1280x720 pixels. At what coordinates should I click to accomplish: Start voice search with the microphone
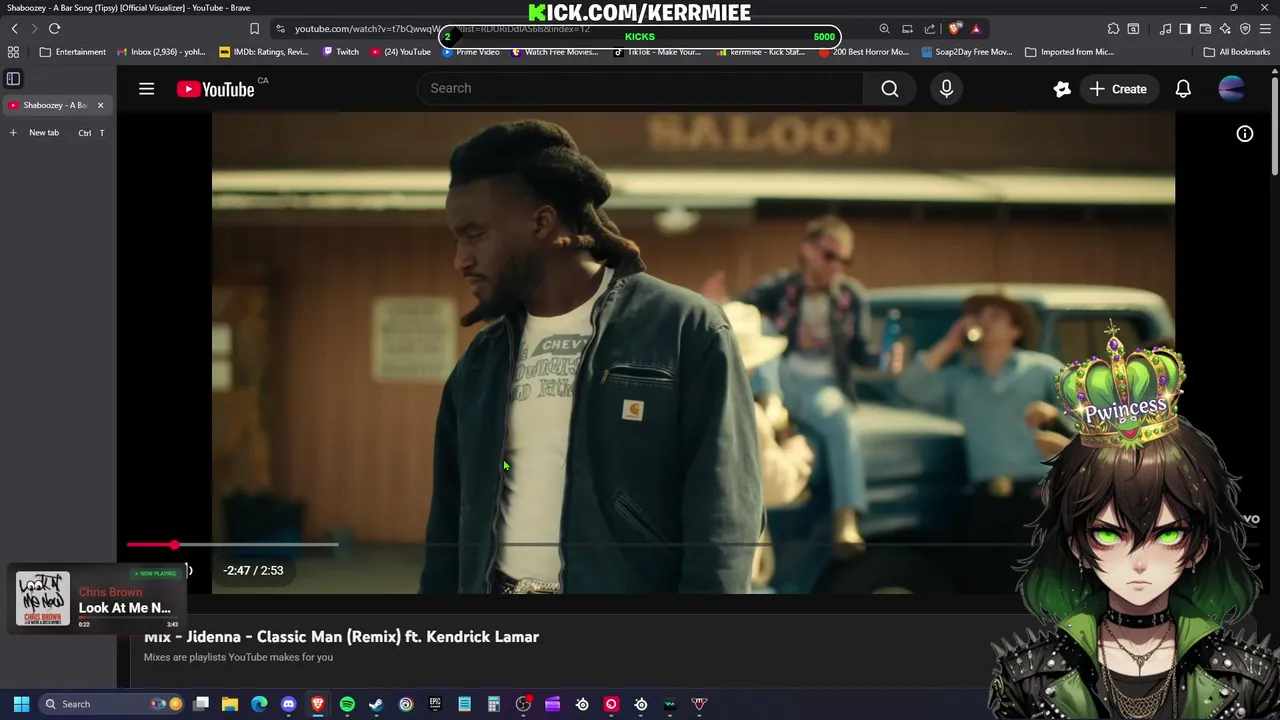(x=946, y=89)
